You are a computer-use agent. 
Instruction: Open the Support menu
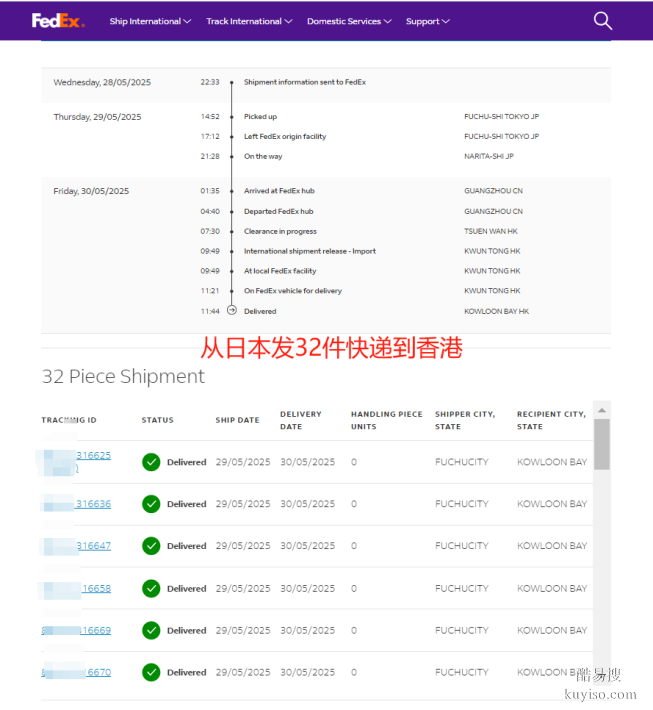[x=427, y=21]
